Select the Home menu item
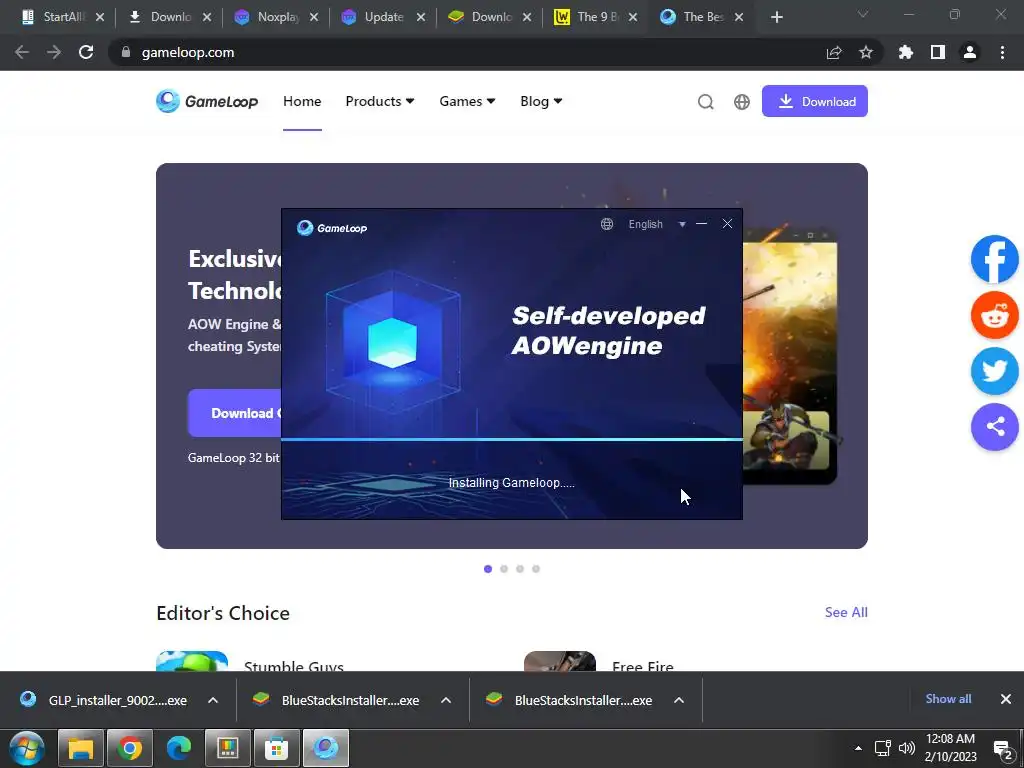 click(302, 101)
